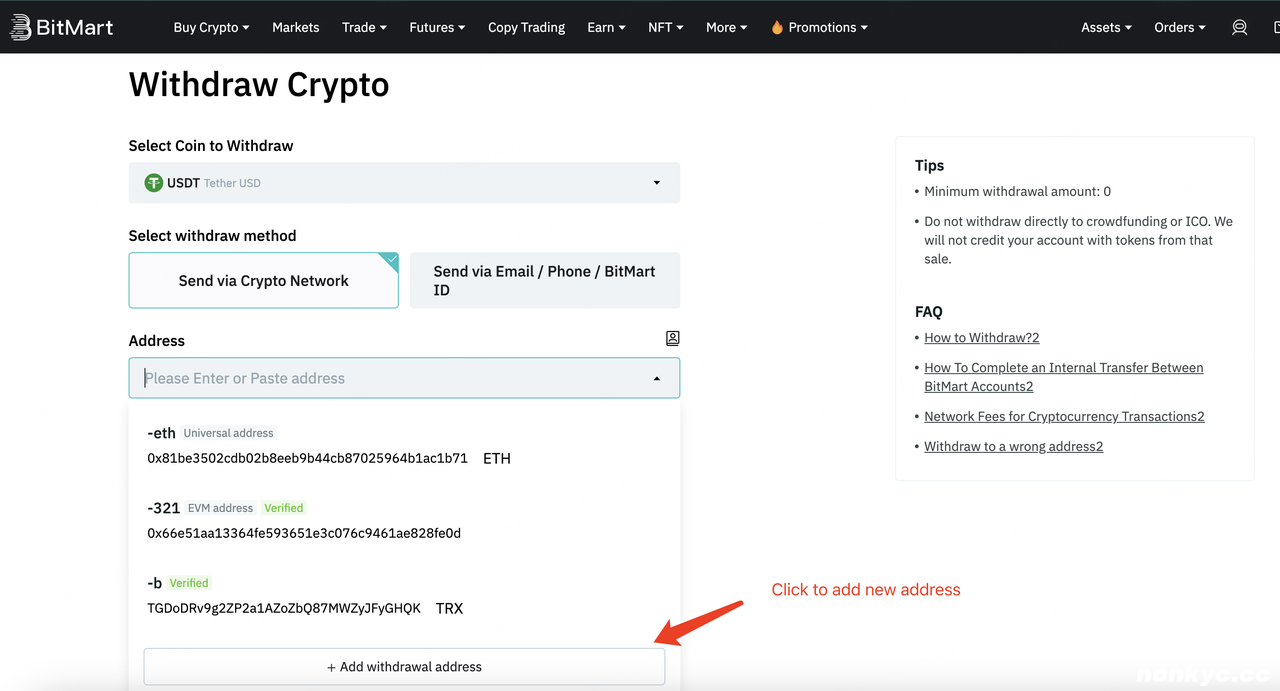Open the How to Withdraw FAQ link
Screen dimensions: 1280x691
[x=981, y=338]
